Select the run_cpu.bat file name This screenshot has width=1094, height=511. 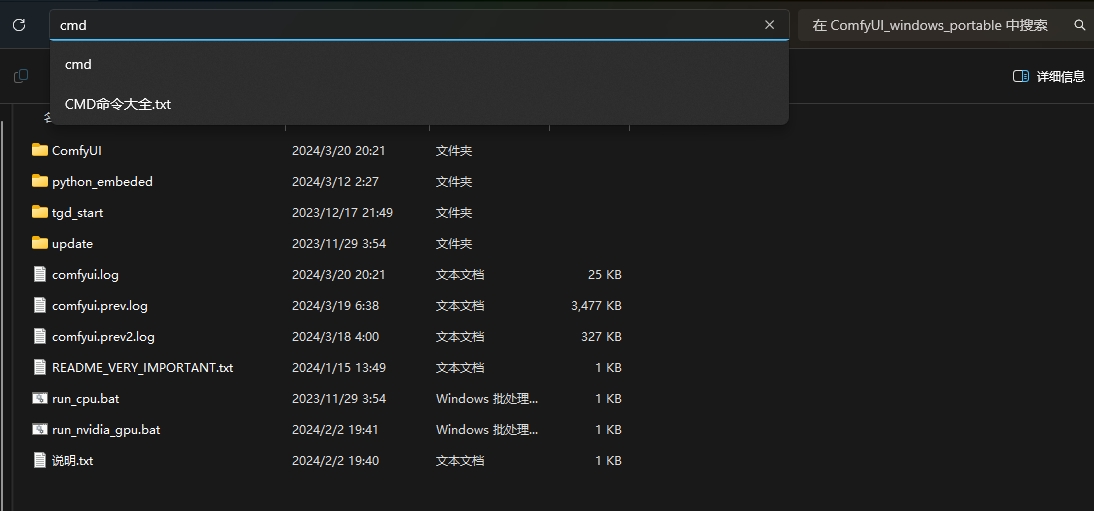85,399
